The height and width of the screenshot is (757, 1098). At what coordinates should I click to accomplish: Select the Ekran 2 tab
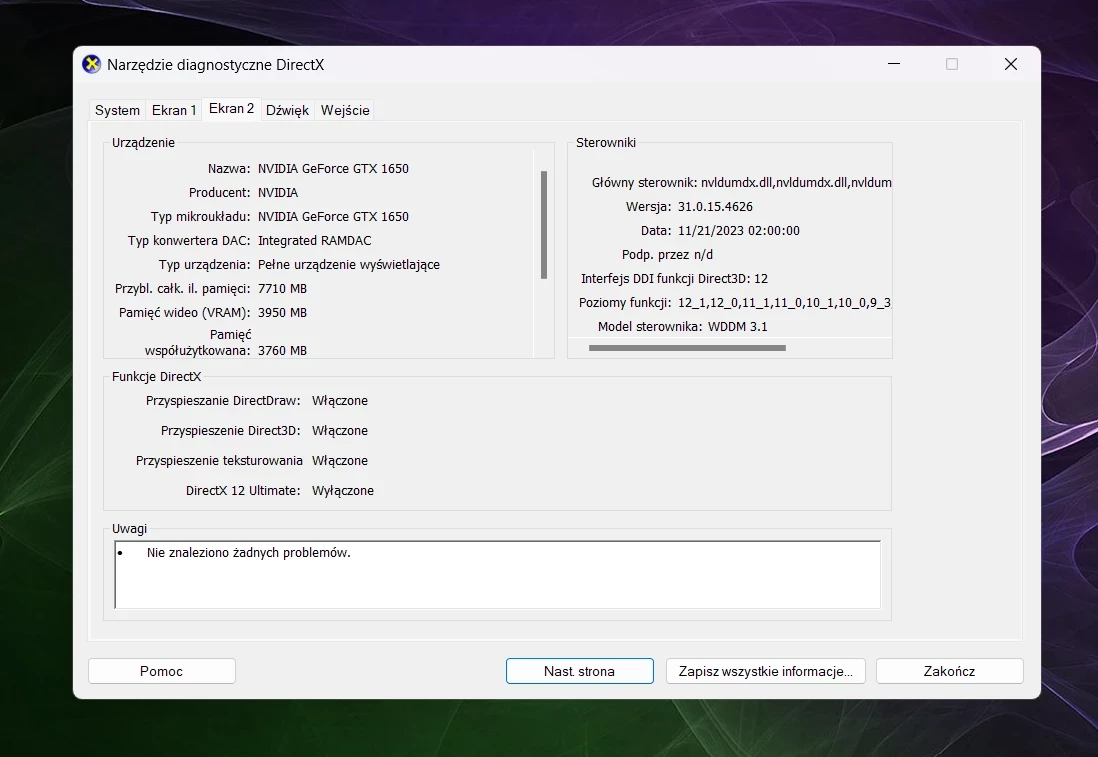[231, 109]
